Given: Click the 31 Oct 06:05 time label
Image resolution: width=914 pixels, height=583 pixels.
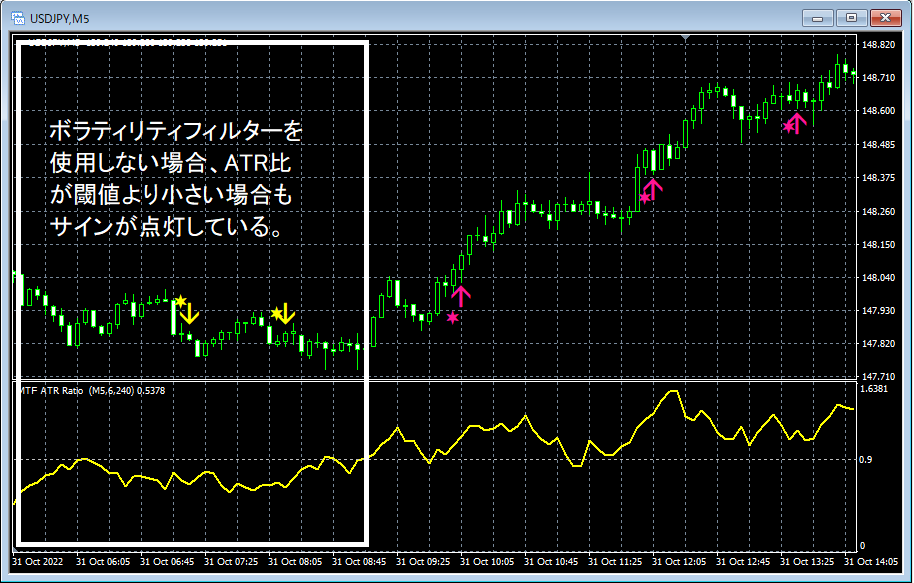Looking at the screenshot, I should click(x=103, y=562).
